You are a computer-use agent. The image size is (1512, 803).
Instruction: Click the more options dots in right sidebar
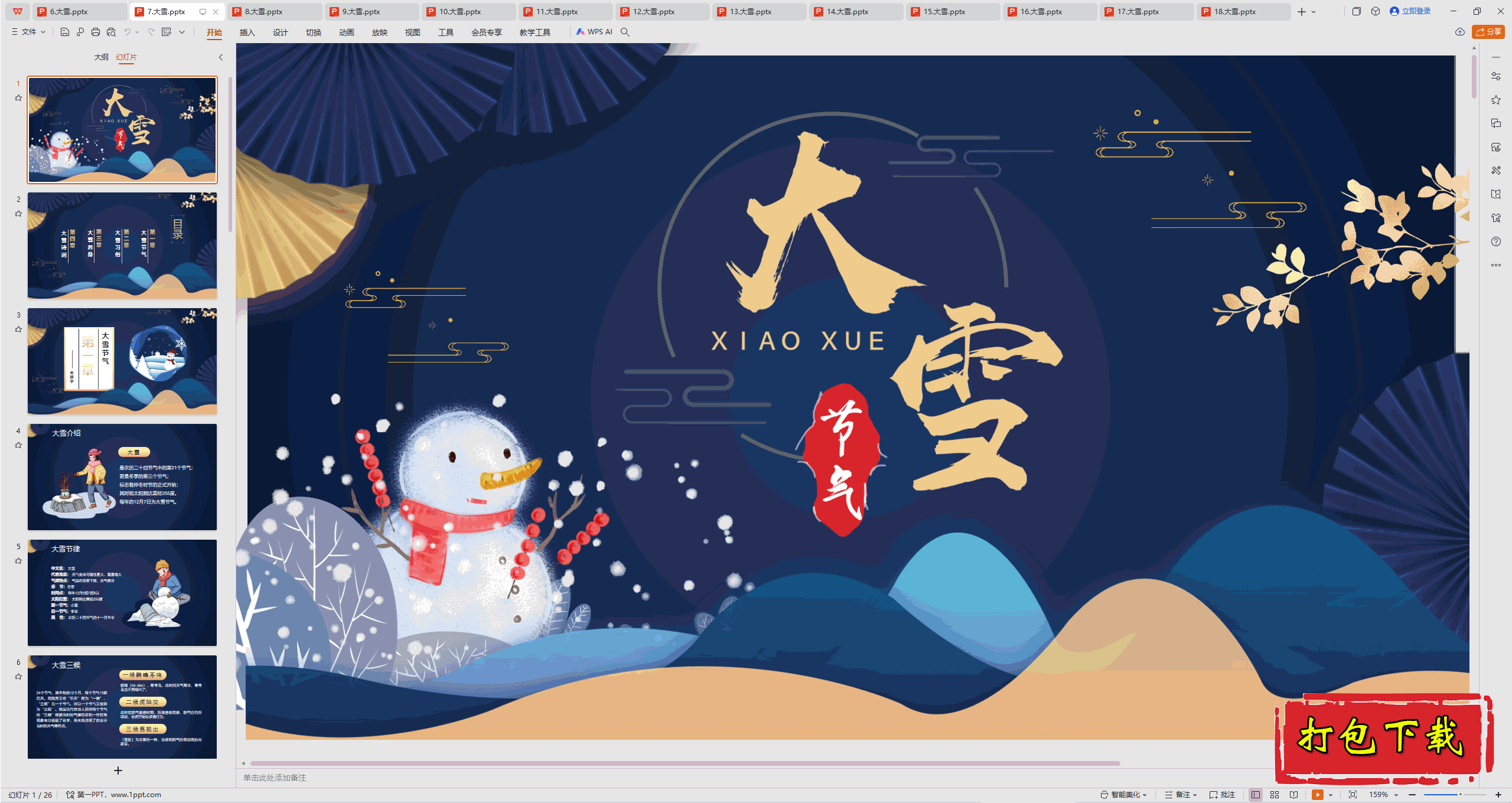point(1496,265)
